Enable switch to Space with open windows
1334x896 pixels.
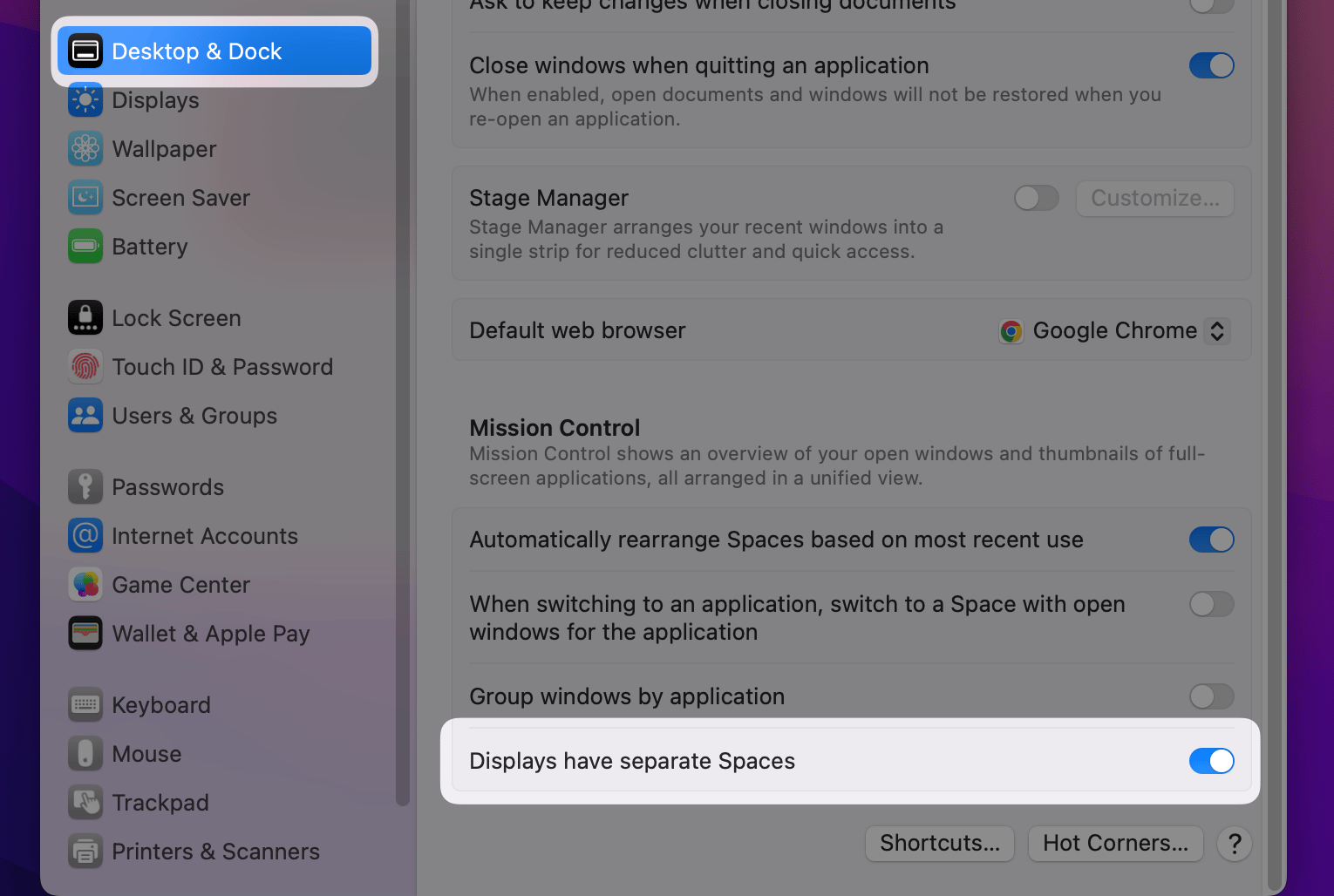click(x=1212, y=604)
